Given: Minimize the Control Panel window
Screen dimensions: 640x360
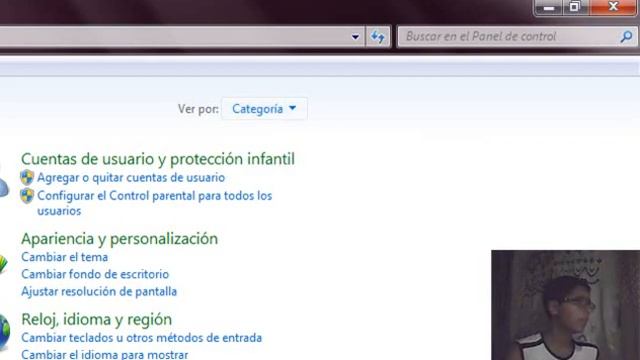Looking at the screenshot, I should (x=549, y=7).
